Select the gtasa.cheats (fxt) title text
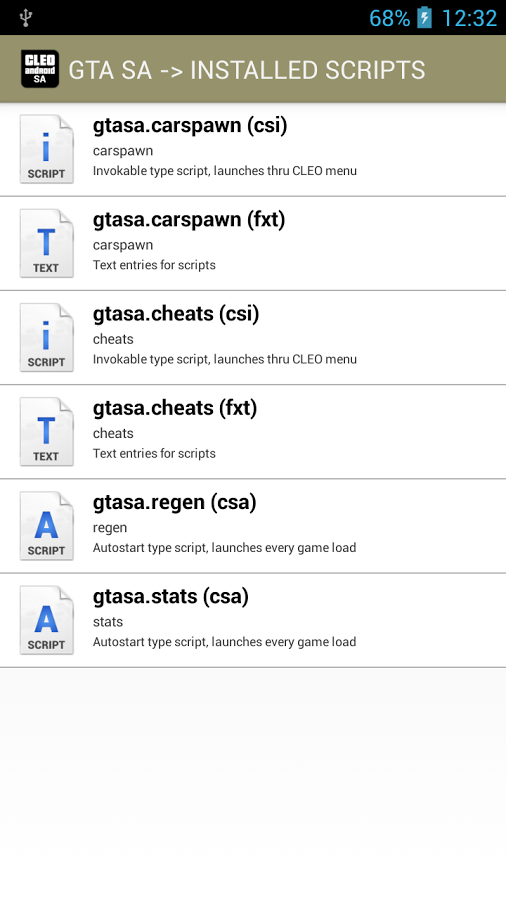 coord(175,408)
